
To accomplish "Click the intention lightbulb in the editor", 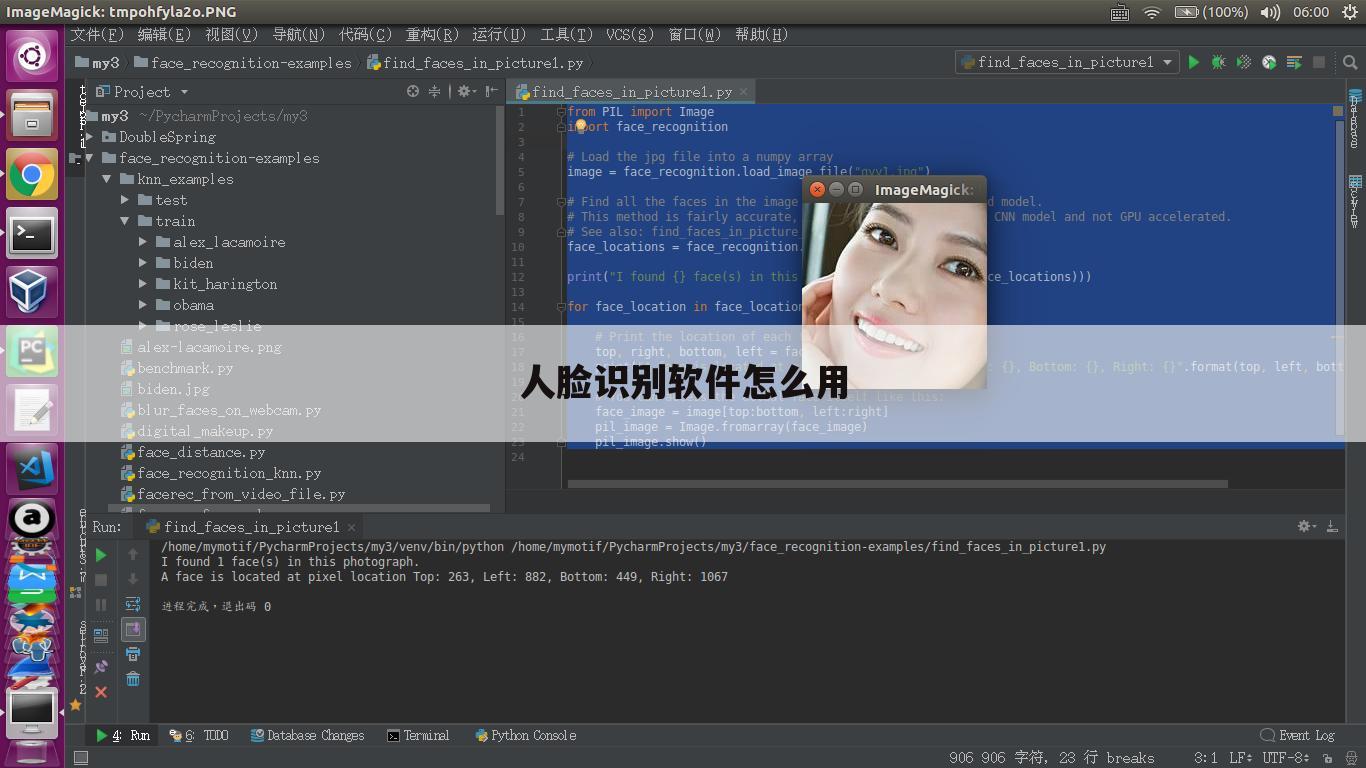I will point(580,126).
